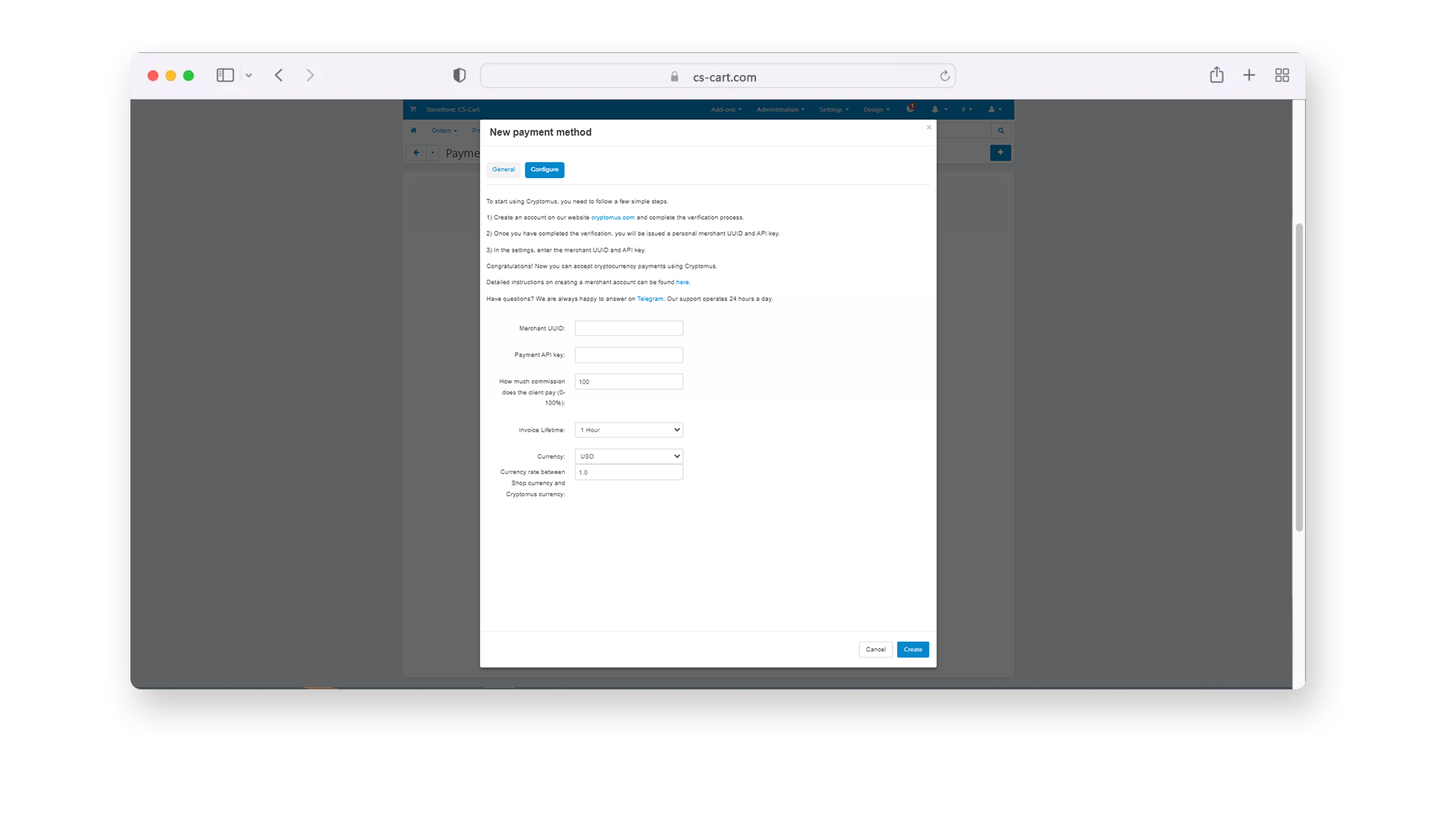Click the 'Invoice Lifetime:' label
This screenshot has width=1456, height=819.
coord(541,430)
